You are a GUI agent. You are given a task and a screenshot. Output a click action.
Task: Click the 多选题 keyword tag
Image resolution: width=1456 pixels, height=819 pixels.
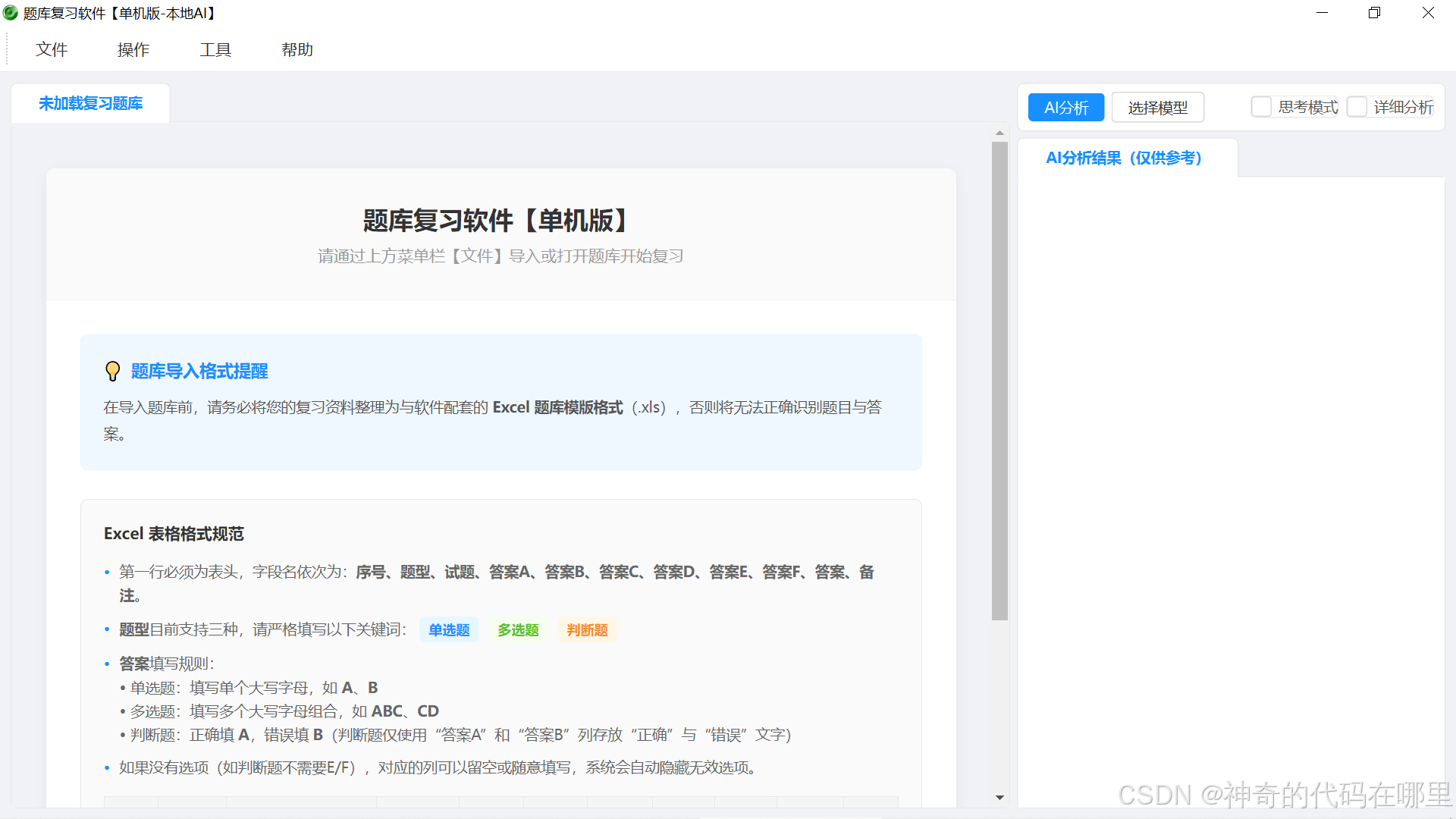[x=518, y=630]
